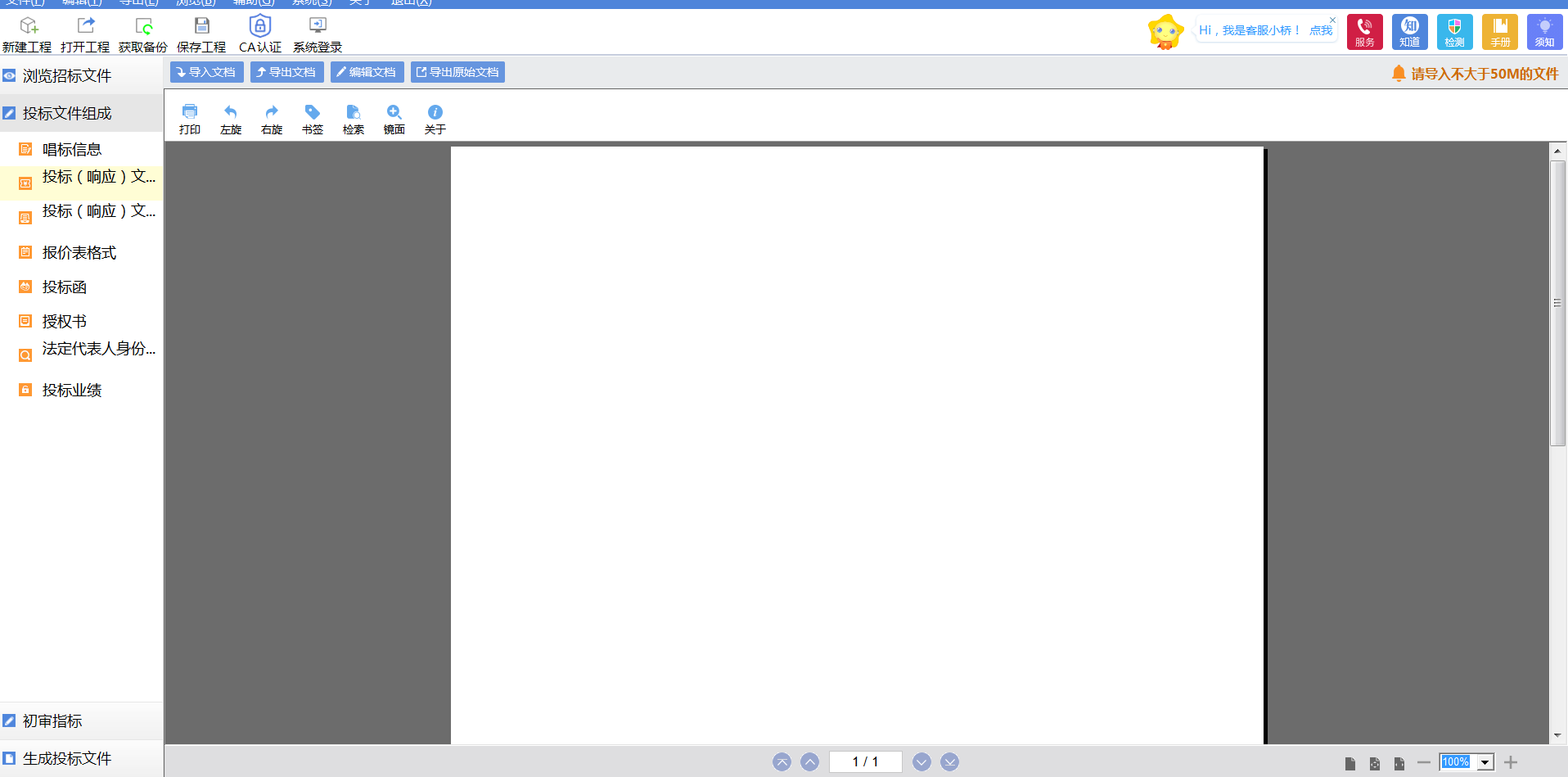Select 唱标信息 in the tree
Screen dimensions: 1568x777
(x=82, y=149)
